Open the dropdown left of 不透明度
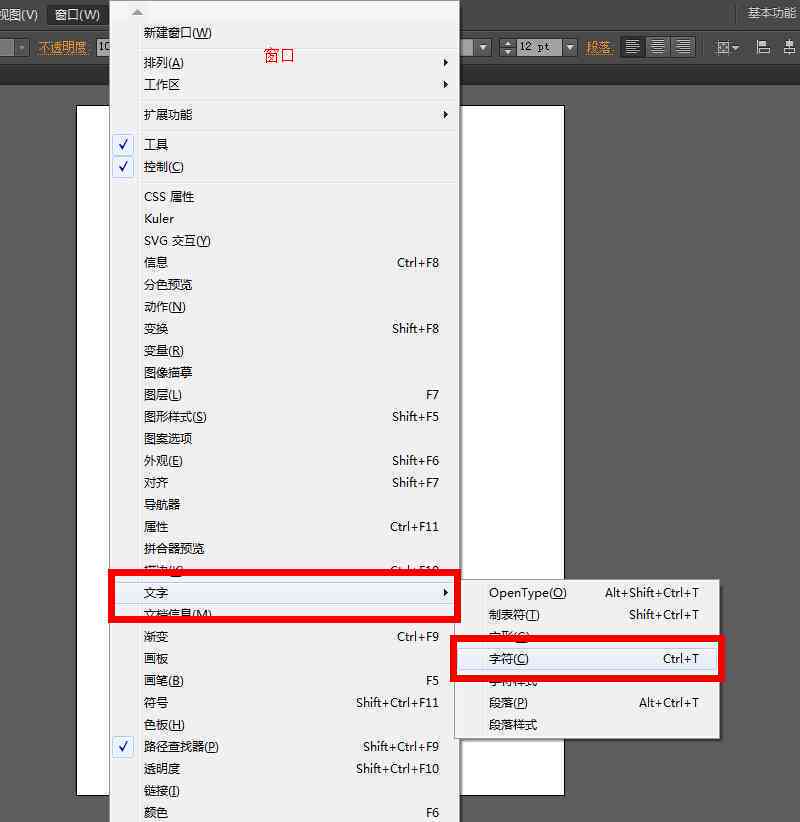The width and height of the screenshot is (800, 822). pos(21,48)
